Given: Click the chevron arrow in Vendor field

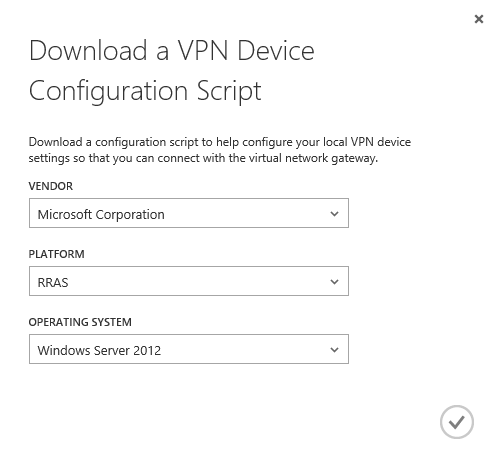Looking at the screenshot, I should pyautogui.click(x=334, y=214).
